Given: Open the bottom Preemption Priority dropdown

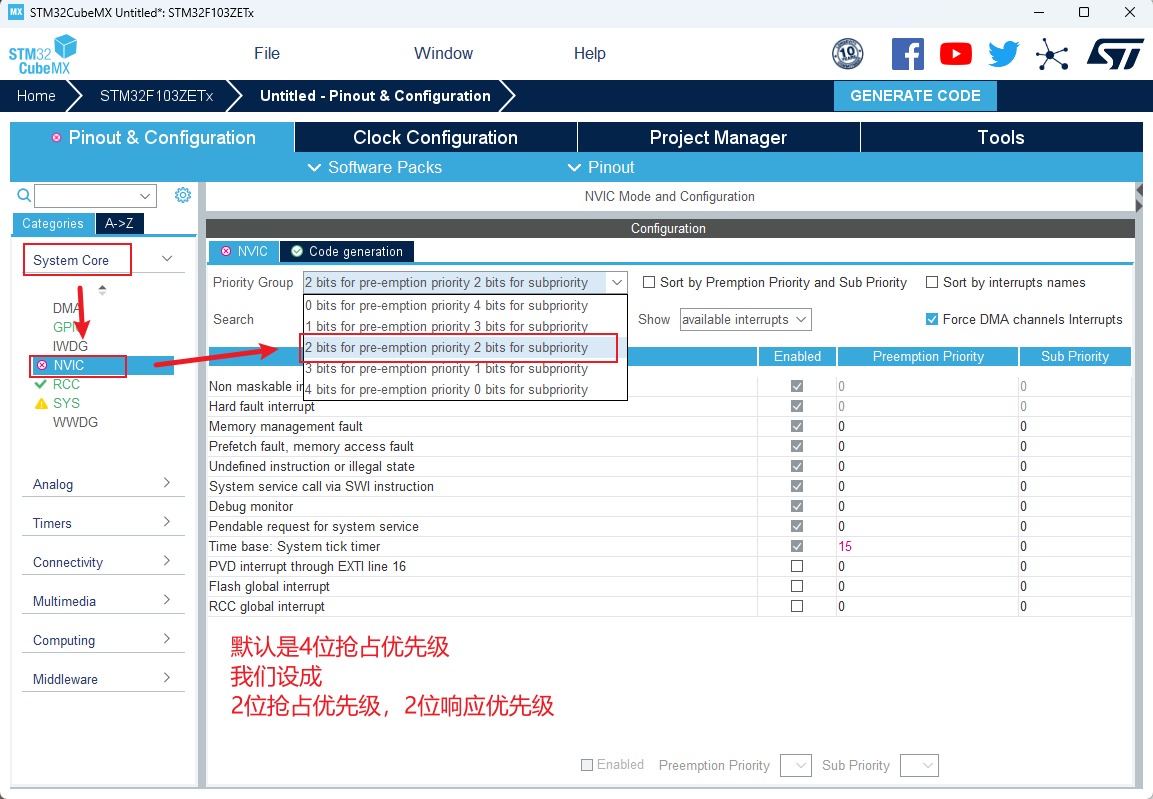Looking at the screenshot, I should coord(795,765).
